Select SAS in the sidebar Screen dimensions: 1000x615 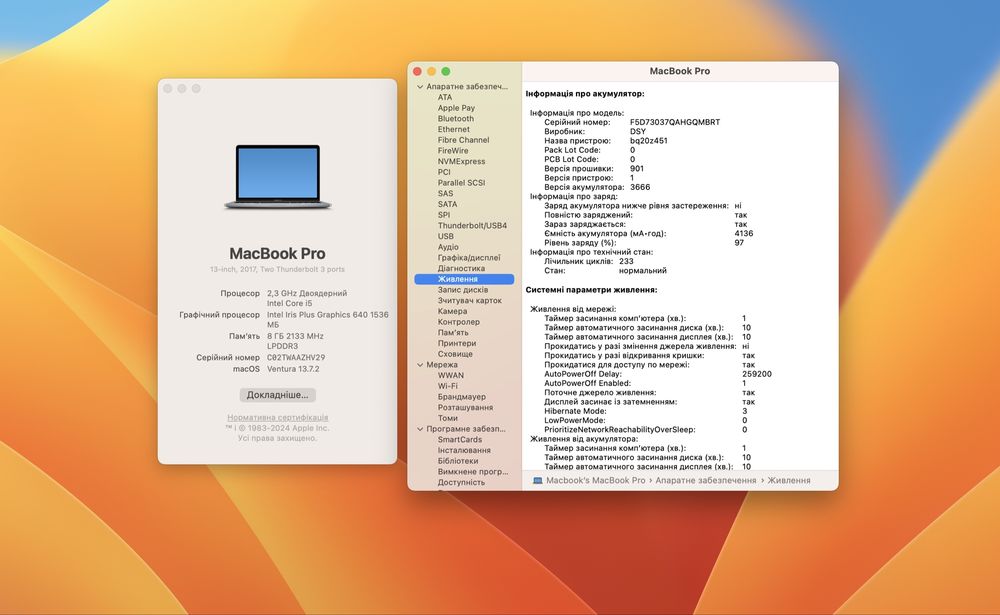(445, 193)
